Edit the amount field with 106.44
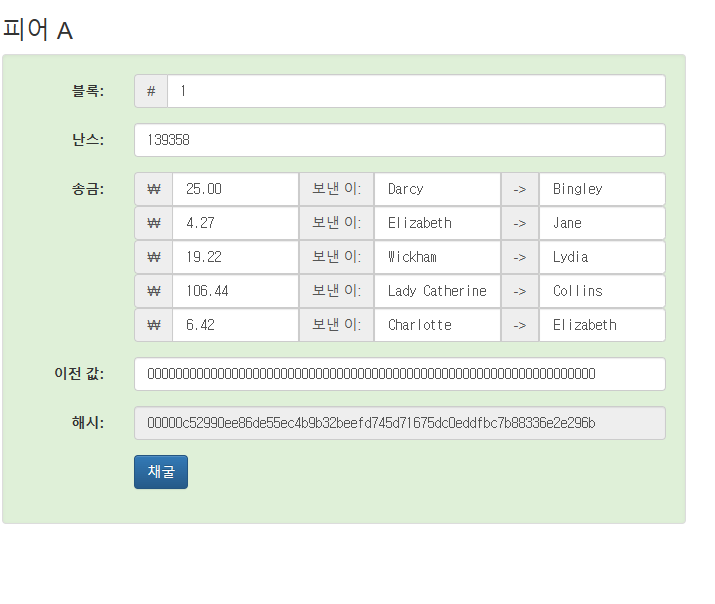The width and height of the screenshot is (715, 604). (235, 291)
